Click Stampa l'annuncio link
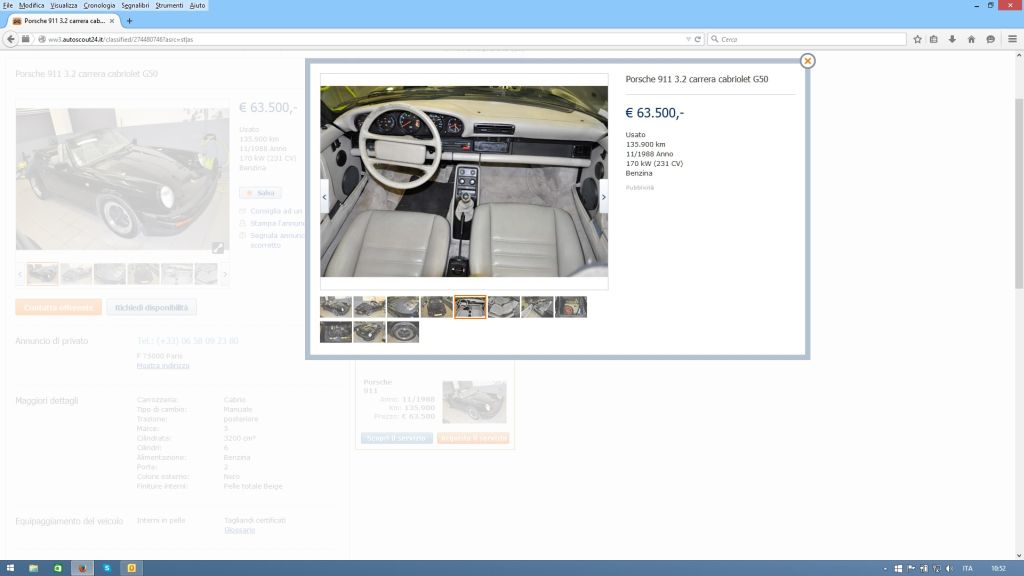The height and width of the screenshot is (576, 1024). coord(278,223)
